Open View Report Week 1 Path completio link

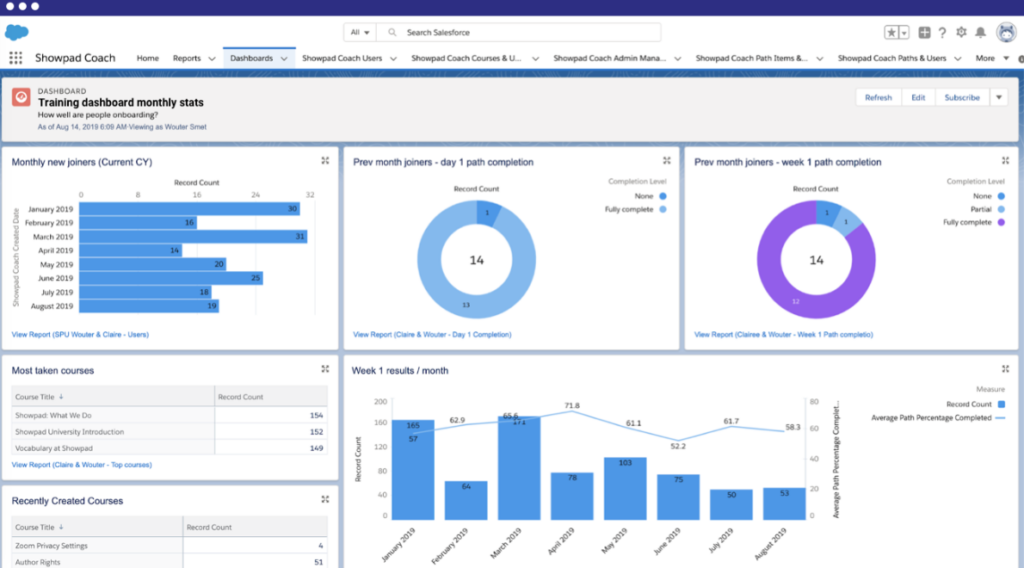coord(784,334)
